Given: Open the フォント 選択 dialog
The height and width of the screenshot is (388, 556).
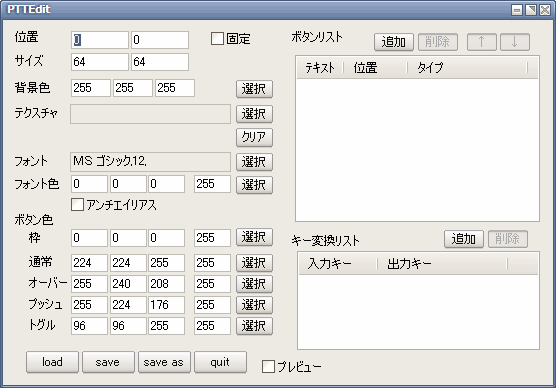Looking at the screenshot, I should click(x=254, y=162).
